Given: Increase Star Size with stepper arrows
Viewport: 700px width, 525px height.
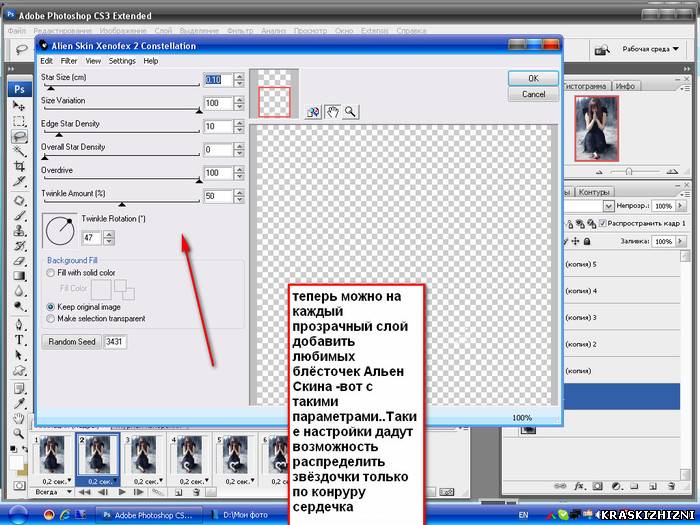Looking at the screenshot, I should 240,77.
